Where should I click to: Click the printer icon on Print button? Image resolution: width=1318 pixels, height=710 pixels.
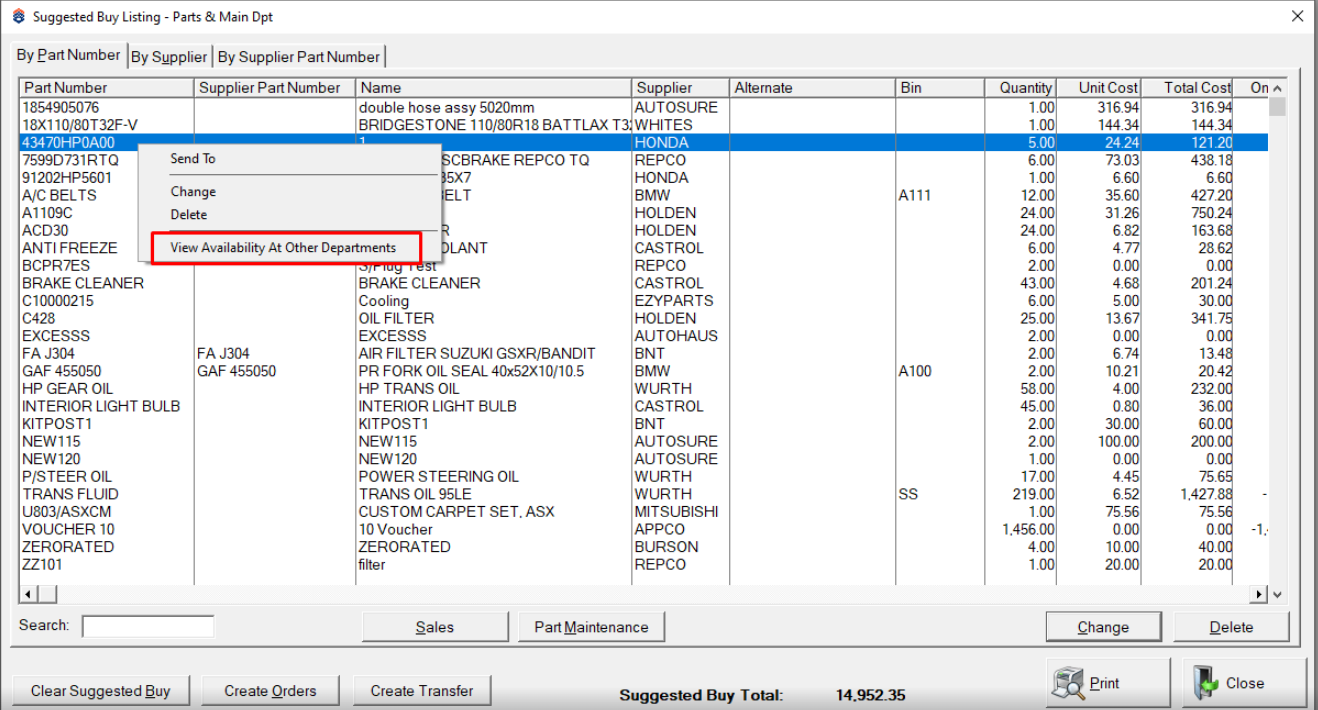(1069, 683)
